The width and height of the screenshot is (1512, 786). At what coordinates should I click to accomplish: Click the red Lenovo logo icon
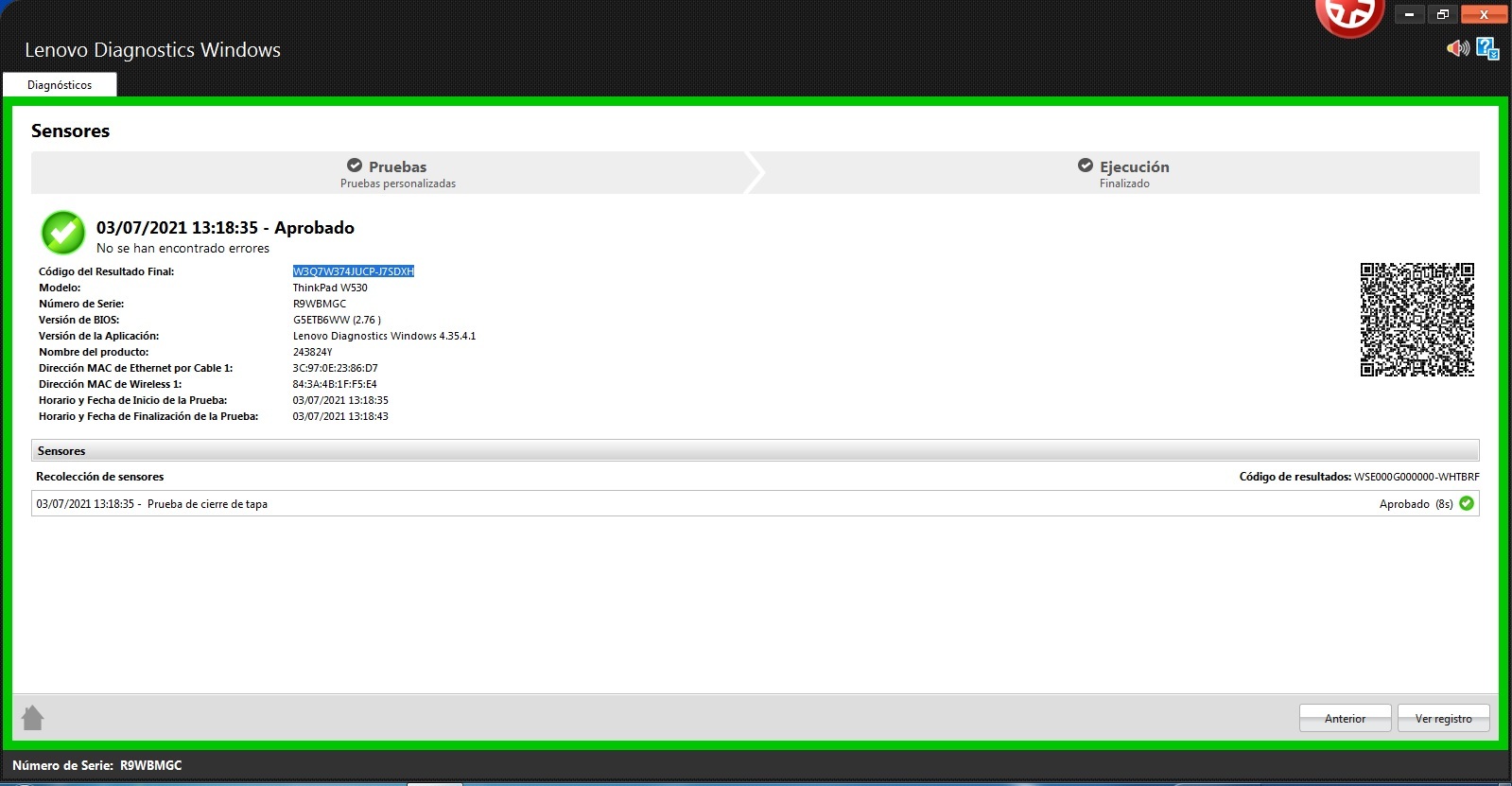tap(1349, 16)
